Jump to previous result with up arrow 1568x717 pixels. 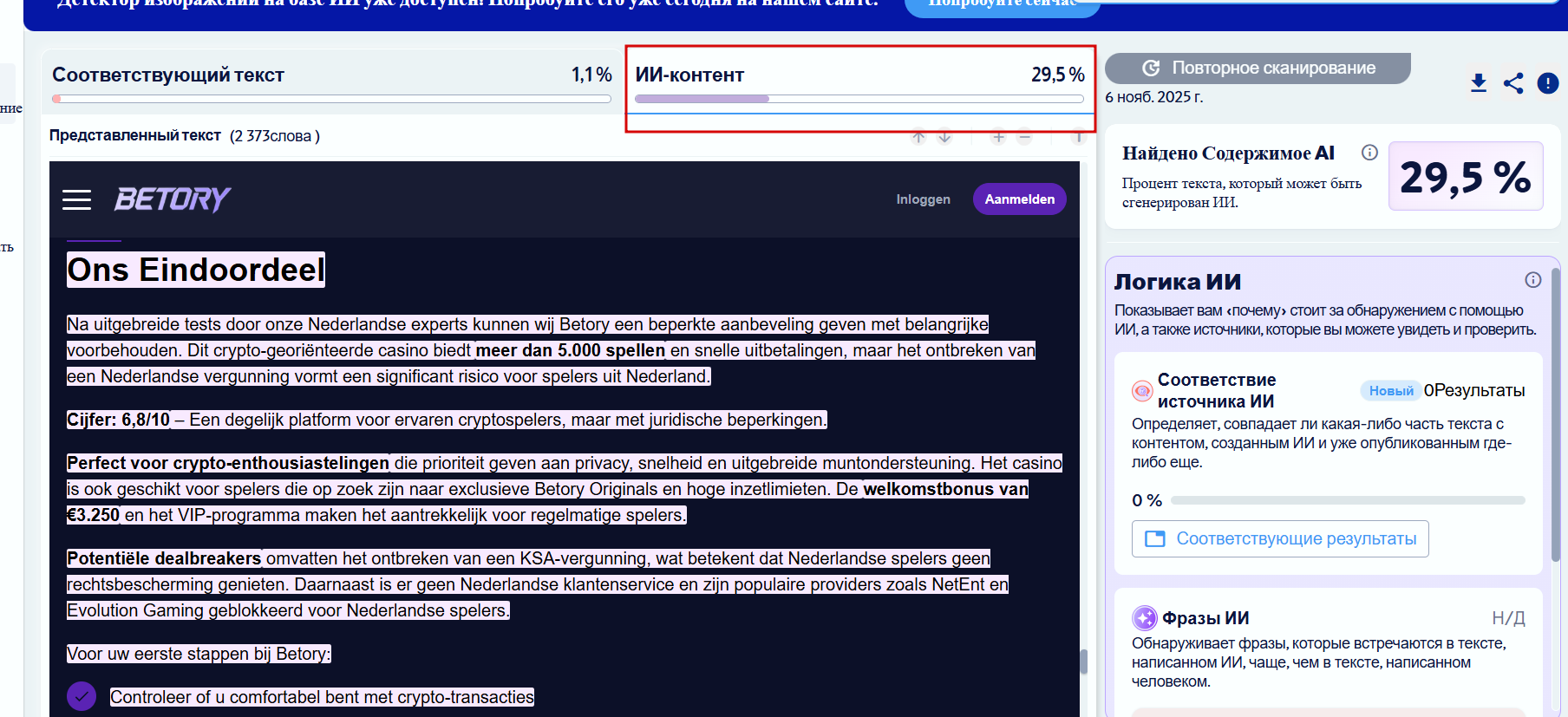tap(918, 137)
